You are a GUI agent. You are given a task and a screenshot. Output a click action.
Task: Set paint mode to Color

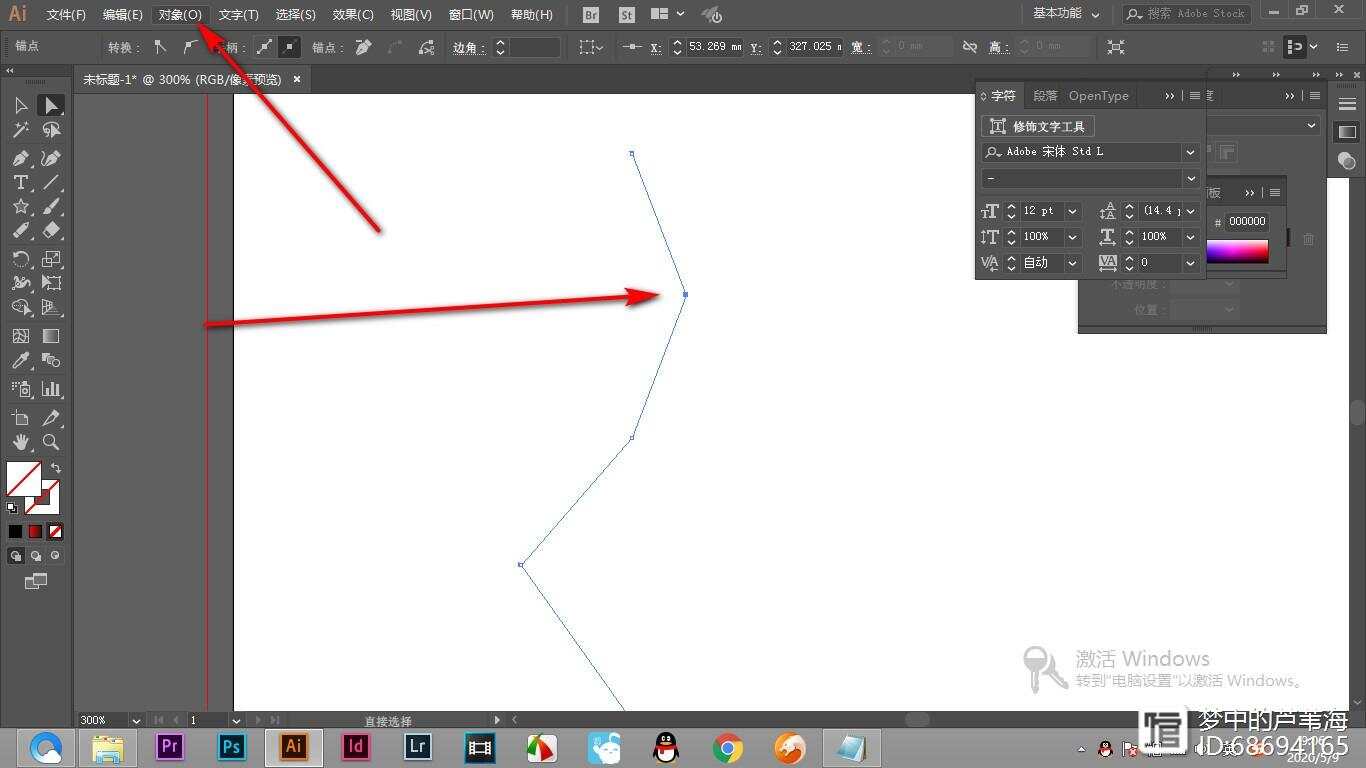(15, 532)
